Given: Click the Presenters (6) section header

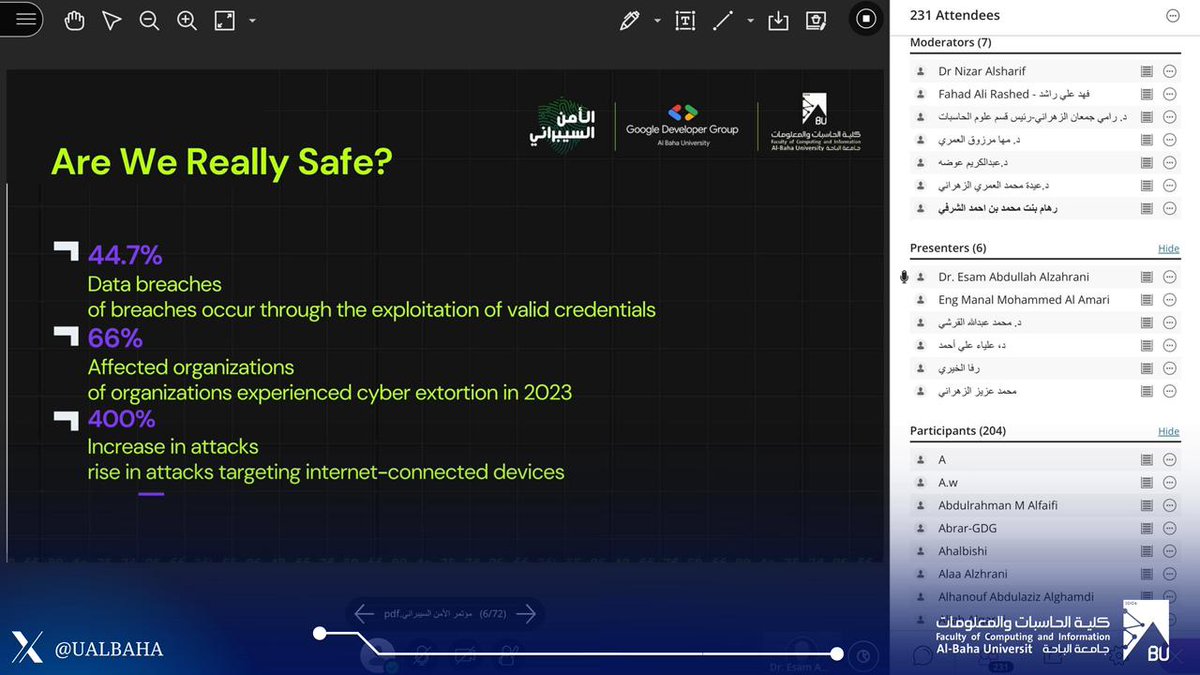Looking at the screenshot, I should (x=948, y=248).
